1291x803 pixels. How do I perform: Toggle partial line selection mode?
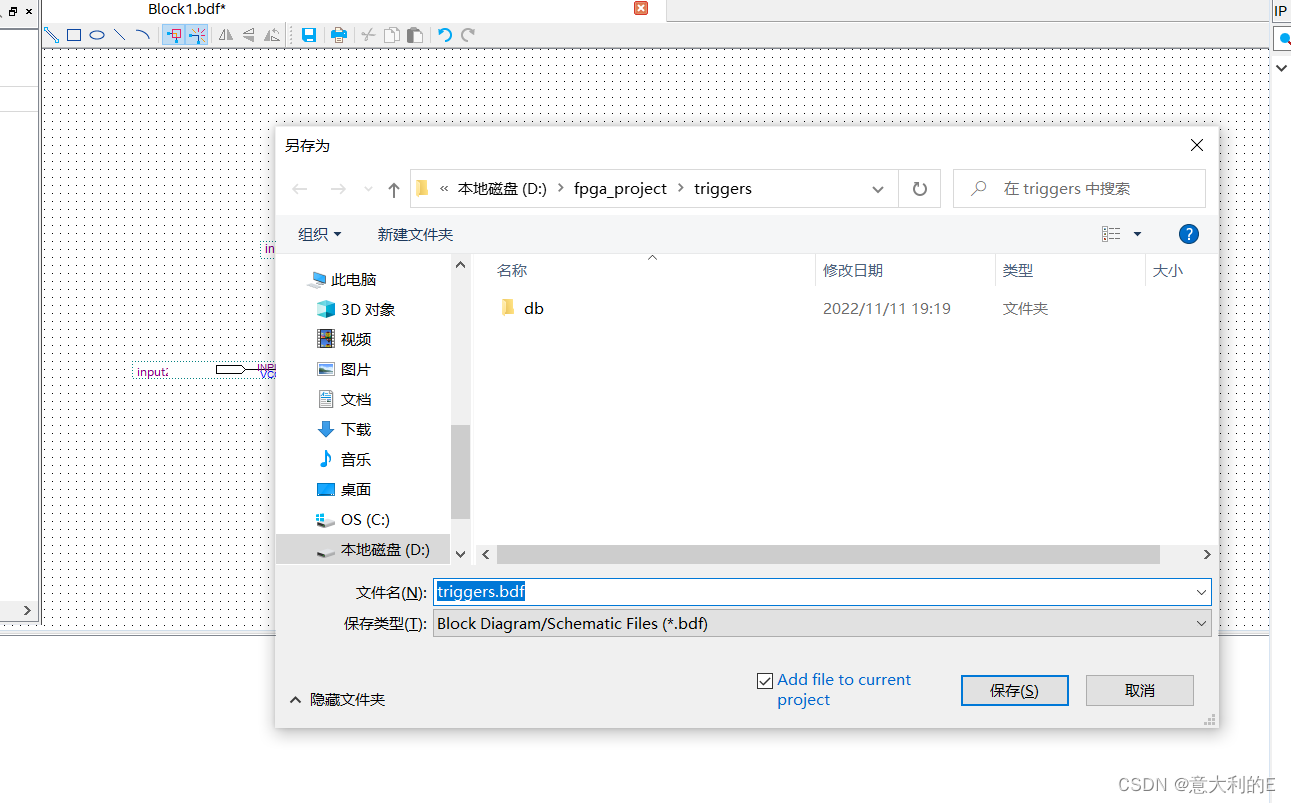[197, 35]
